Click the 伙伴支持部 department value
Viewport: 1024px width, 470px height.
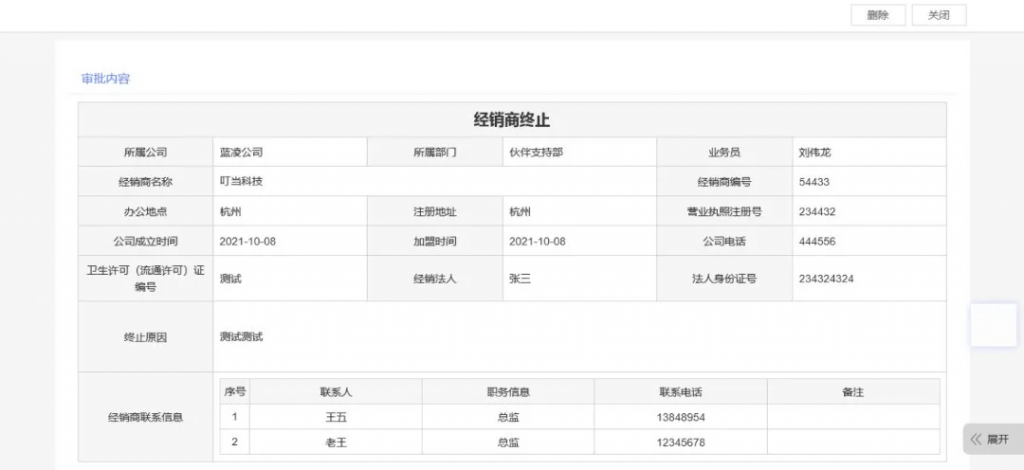coord(537,153)
